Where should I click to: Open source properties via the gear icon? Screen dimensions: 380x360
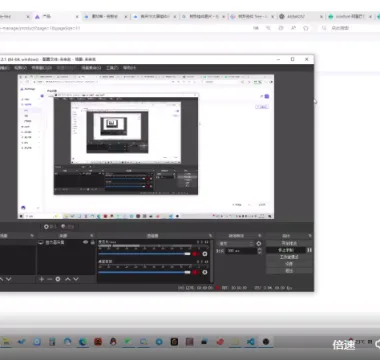(58, 279)
